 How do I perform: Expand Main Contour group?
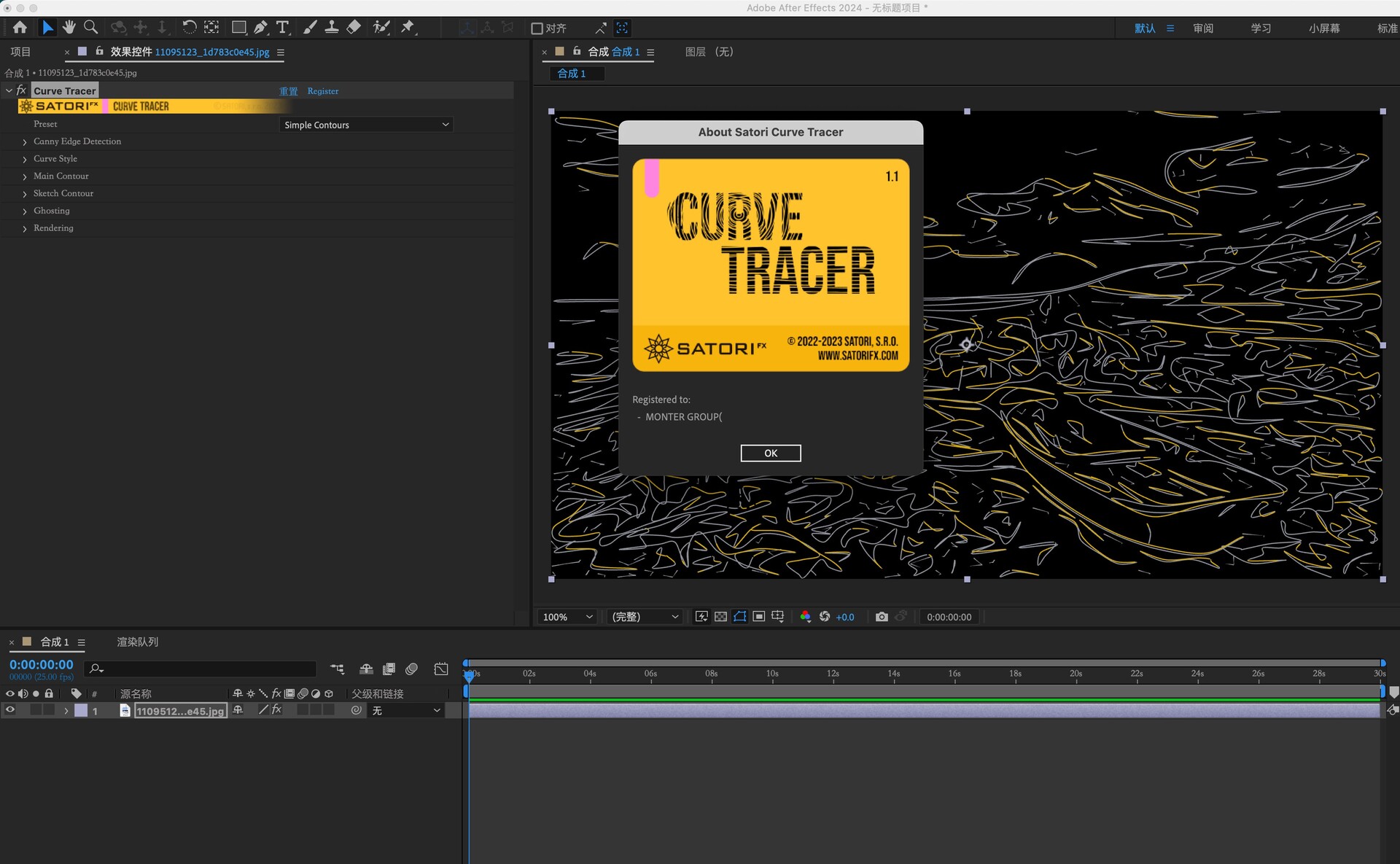pos(25,177)
